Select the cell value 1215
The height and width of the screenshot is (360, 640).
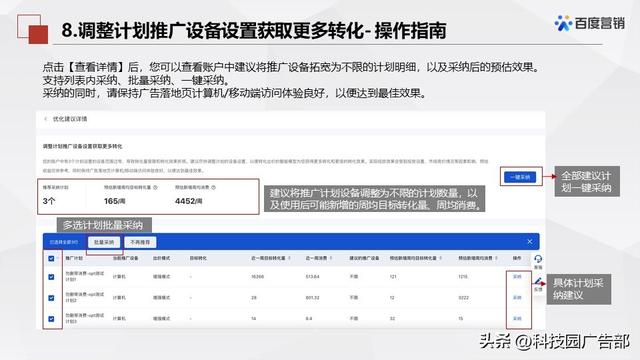coord(463,277)
